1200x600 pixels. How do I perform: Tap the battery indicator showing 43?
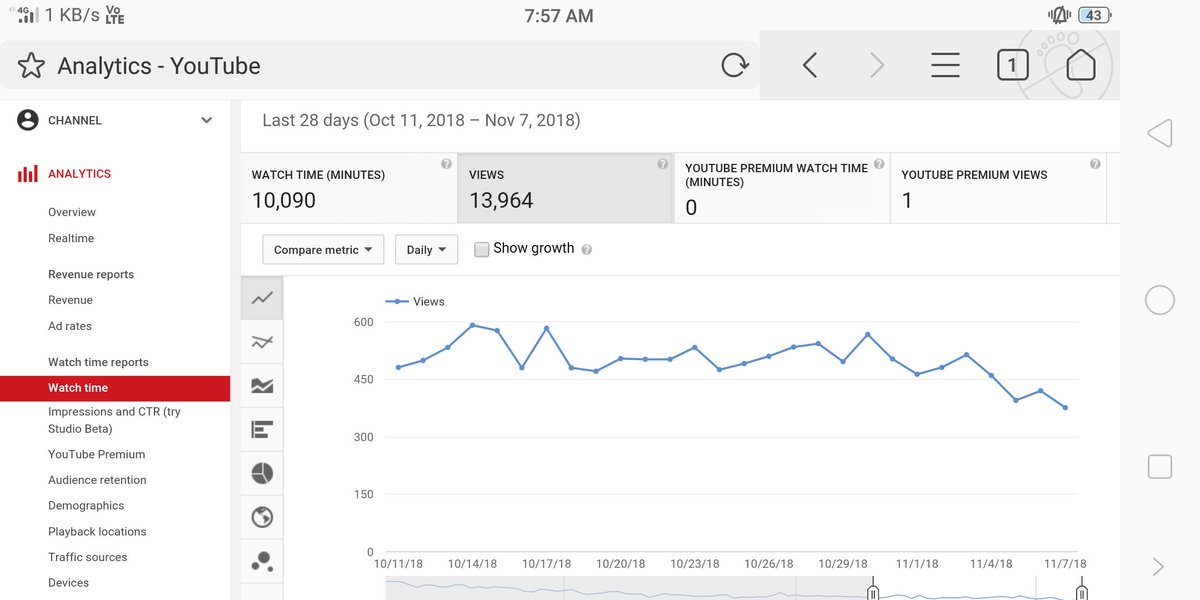coord(1095,15)
